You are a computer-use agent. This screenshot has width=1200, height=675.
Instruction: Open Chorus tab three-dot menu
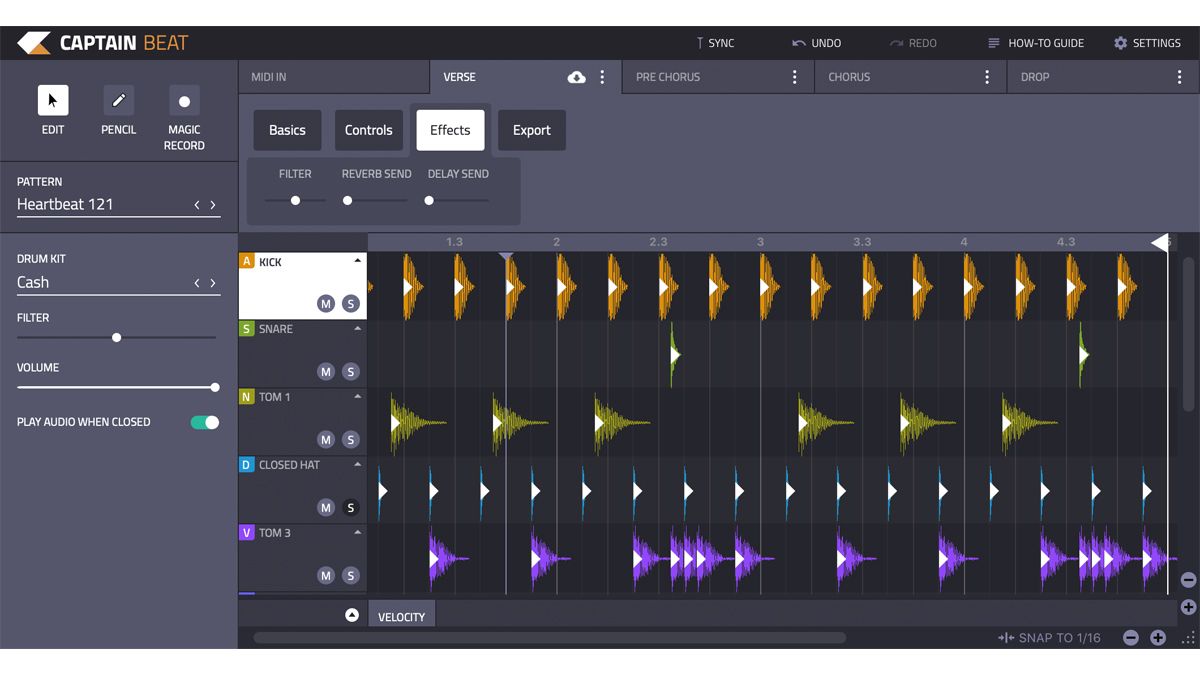pos(987,77)
